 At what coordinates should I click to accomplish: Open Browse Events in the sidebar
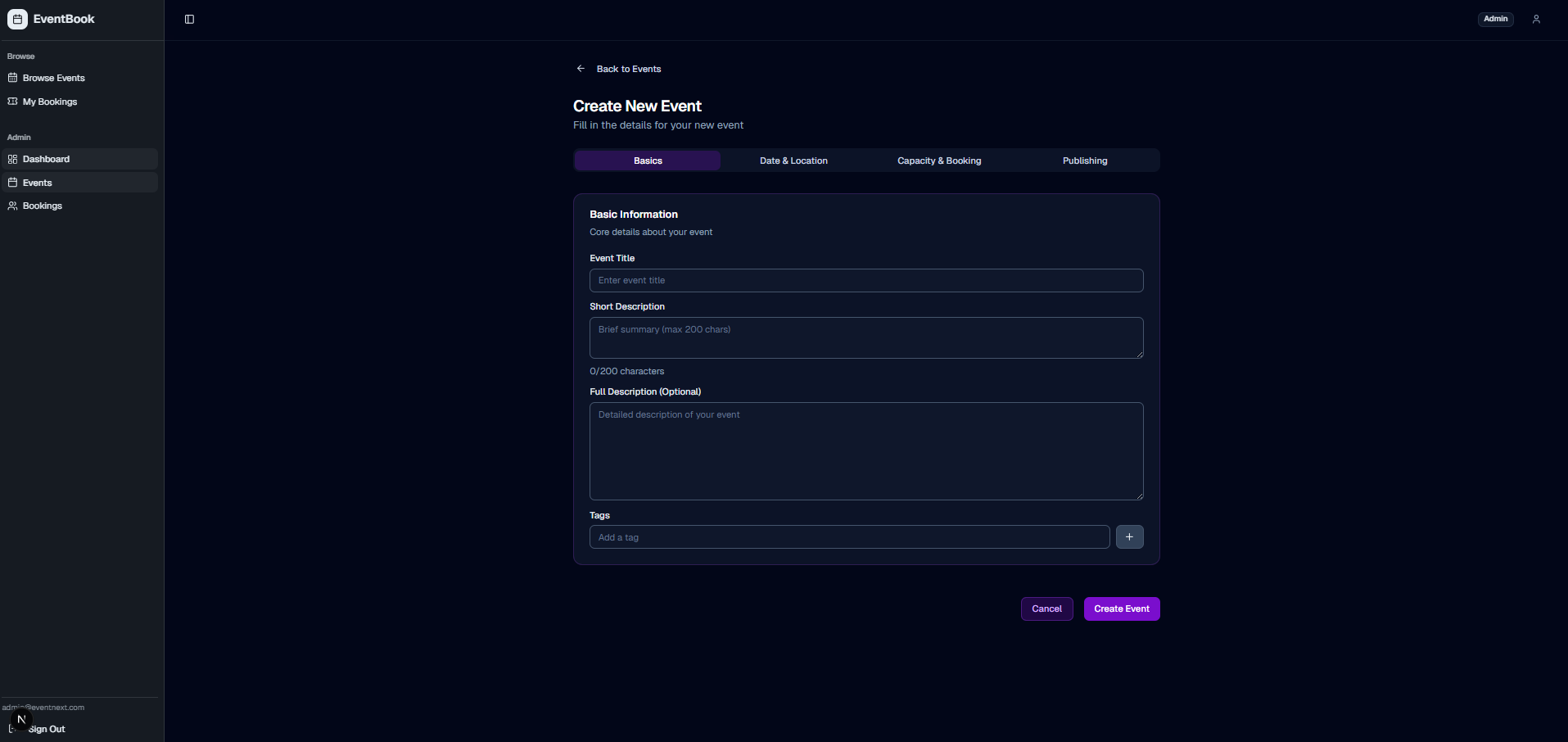(x=53, y=78)
